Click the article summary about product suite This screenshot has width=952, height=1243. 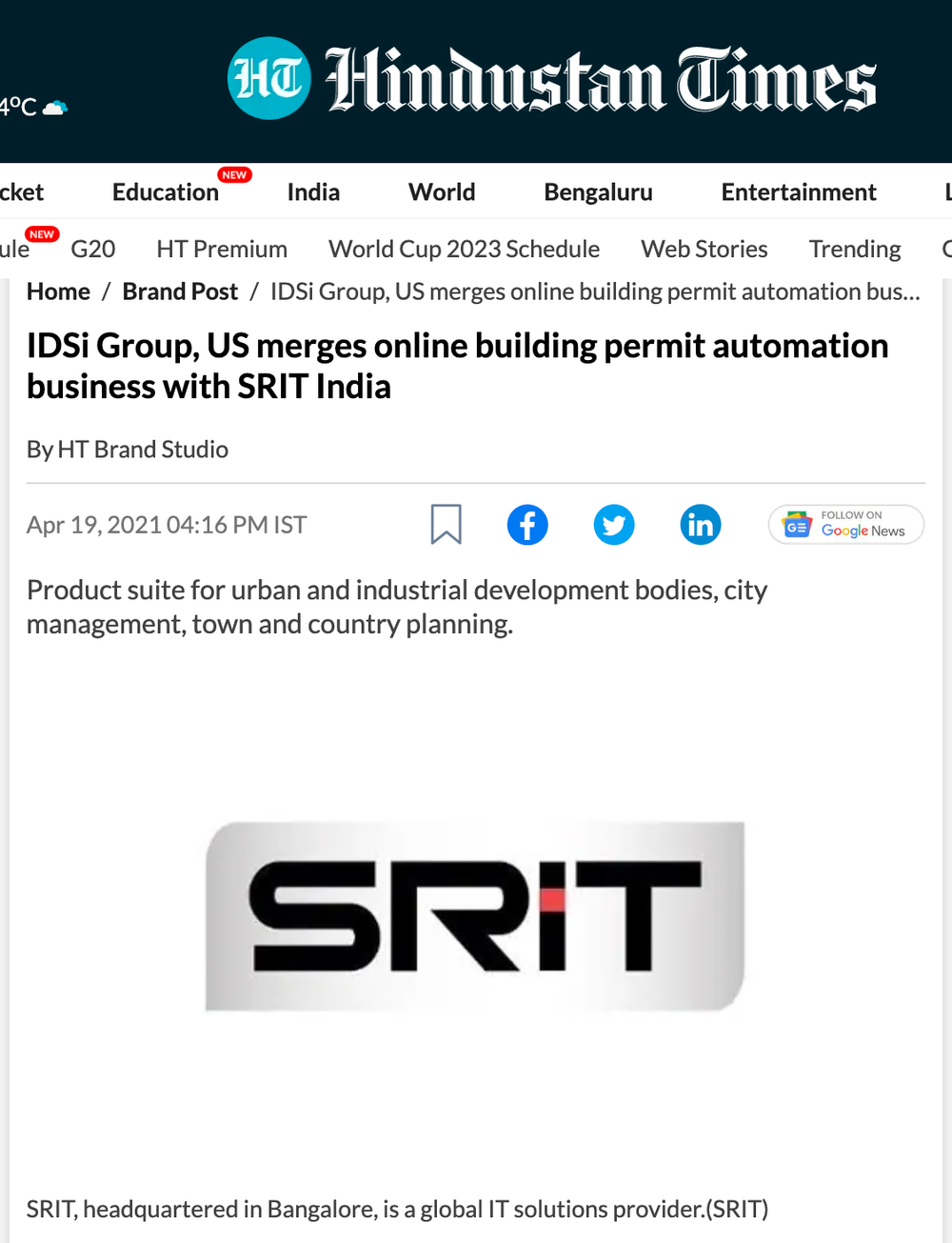[397, 607]
